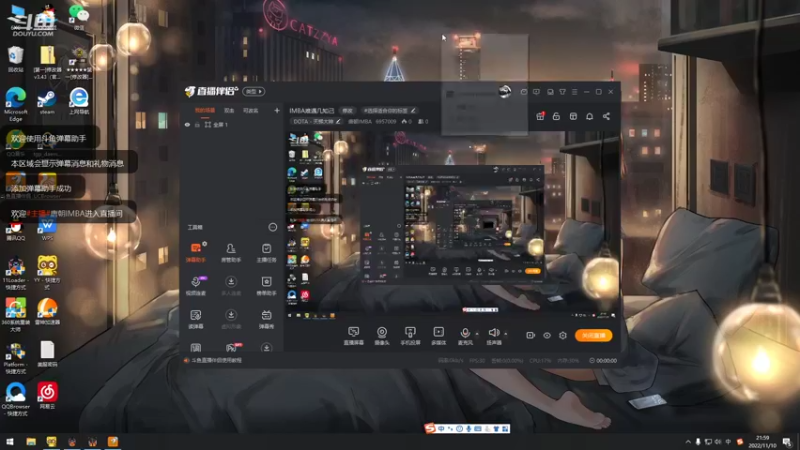Click the record video icon beside start button

tap(530, 335)
